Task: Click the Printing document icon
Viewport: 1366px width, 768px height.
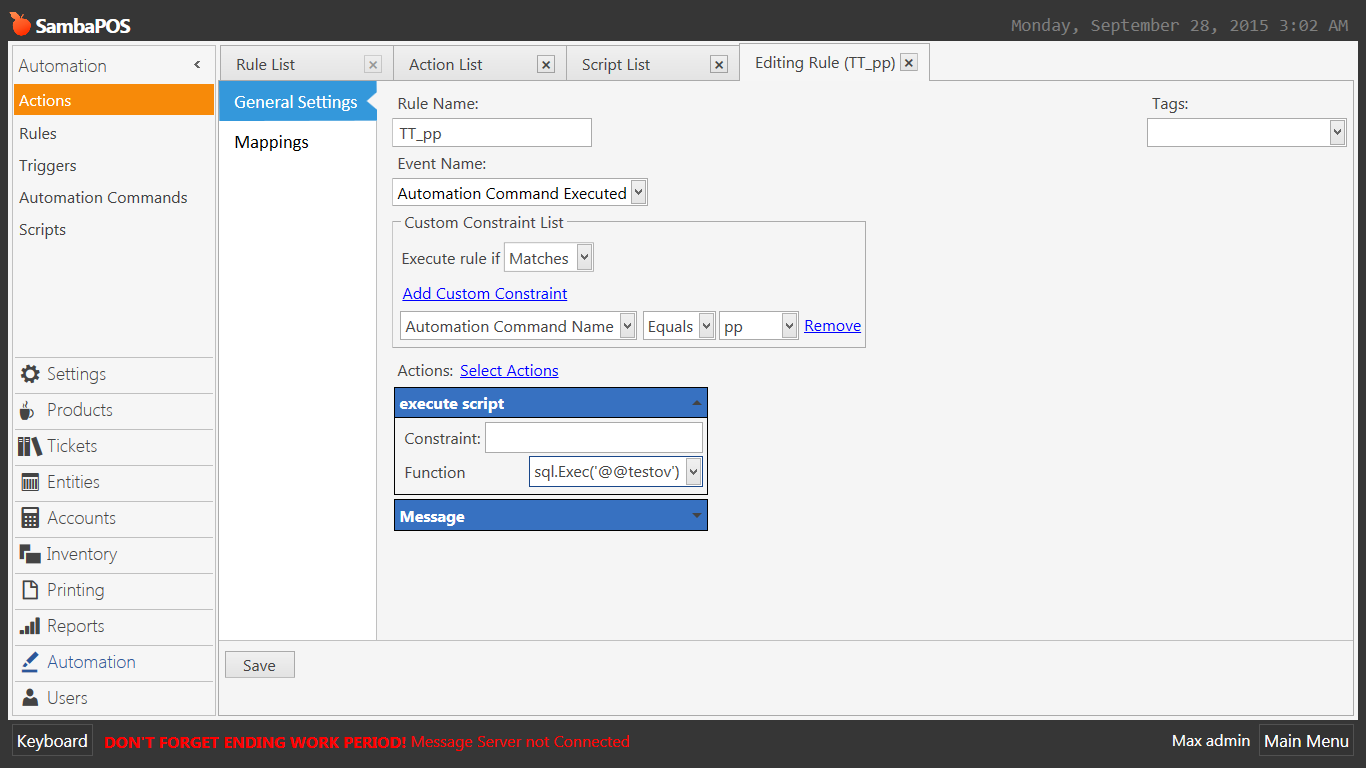Action: [x=30, y=590]
